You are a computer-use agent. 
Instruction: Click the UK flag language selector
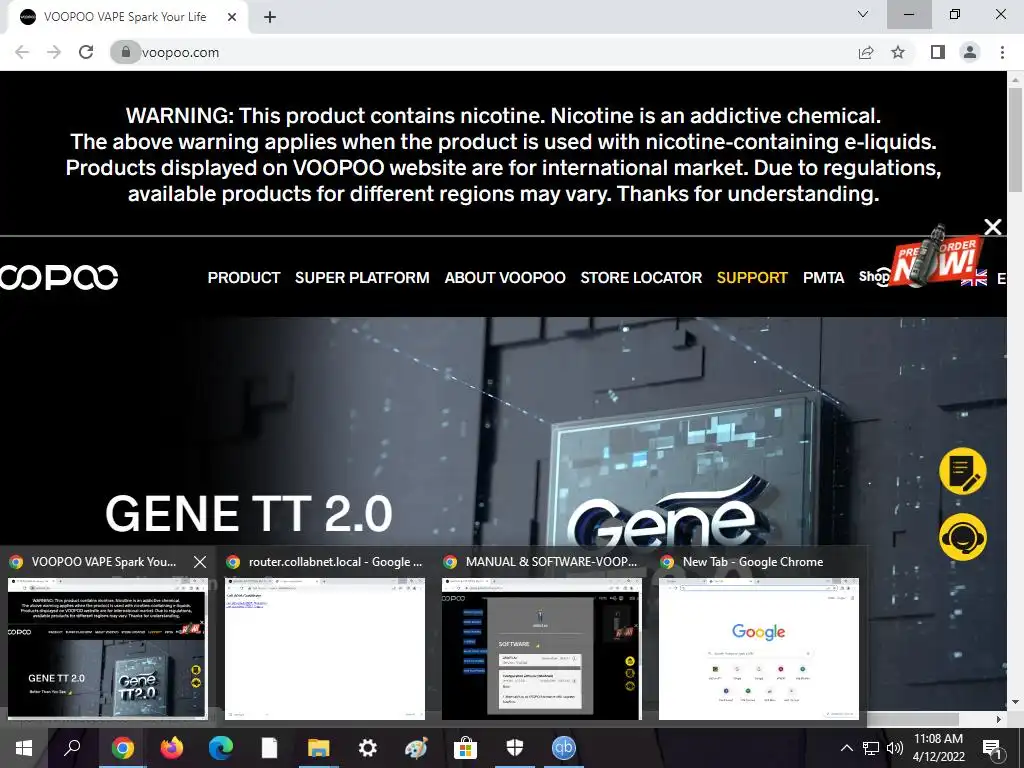tap(974, 278)
